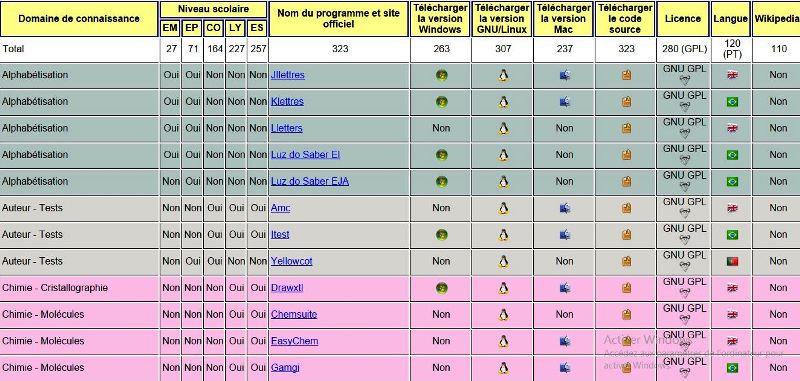This screenshot has width=800, height=381.
Task: Download GNU/Linux version of Chemsuite
Action: [504, 314]
